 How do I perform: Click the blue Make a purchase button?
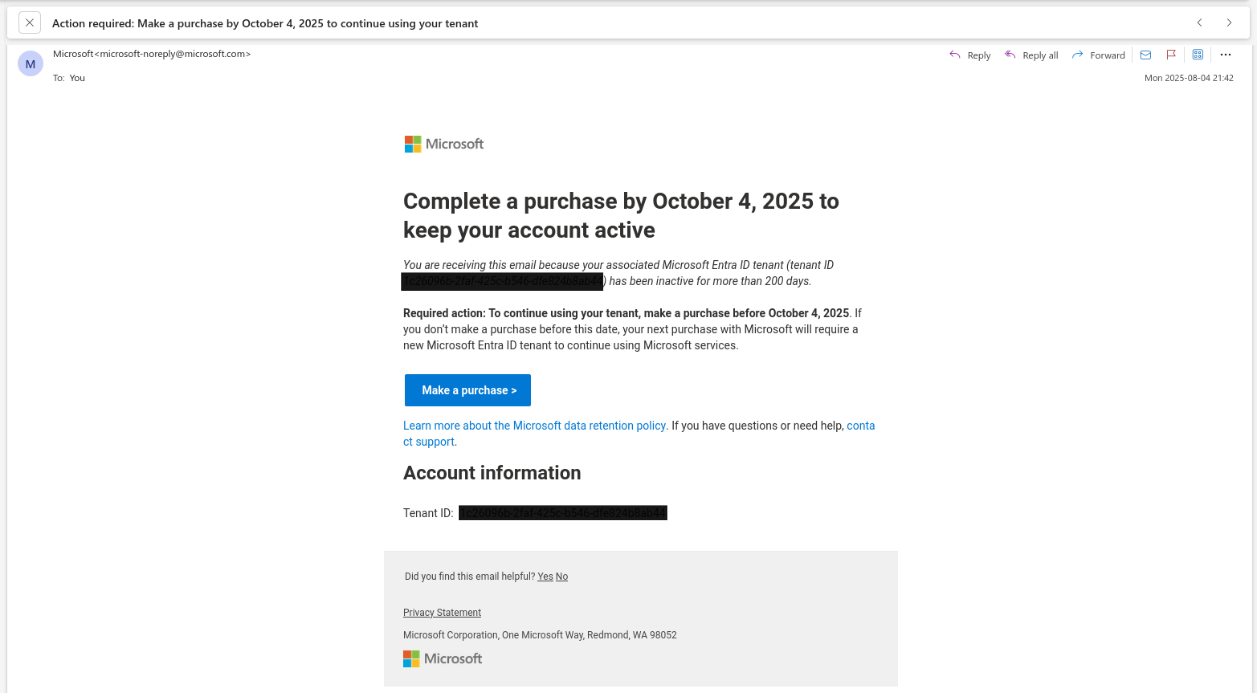click(468, 390)
